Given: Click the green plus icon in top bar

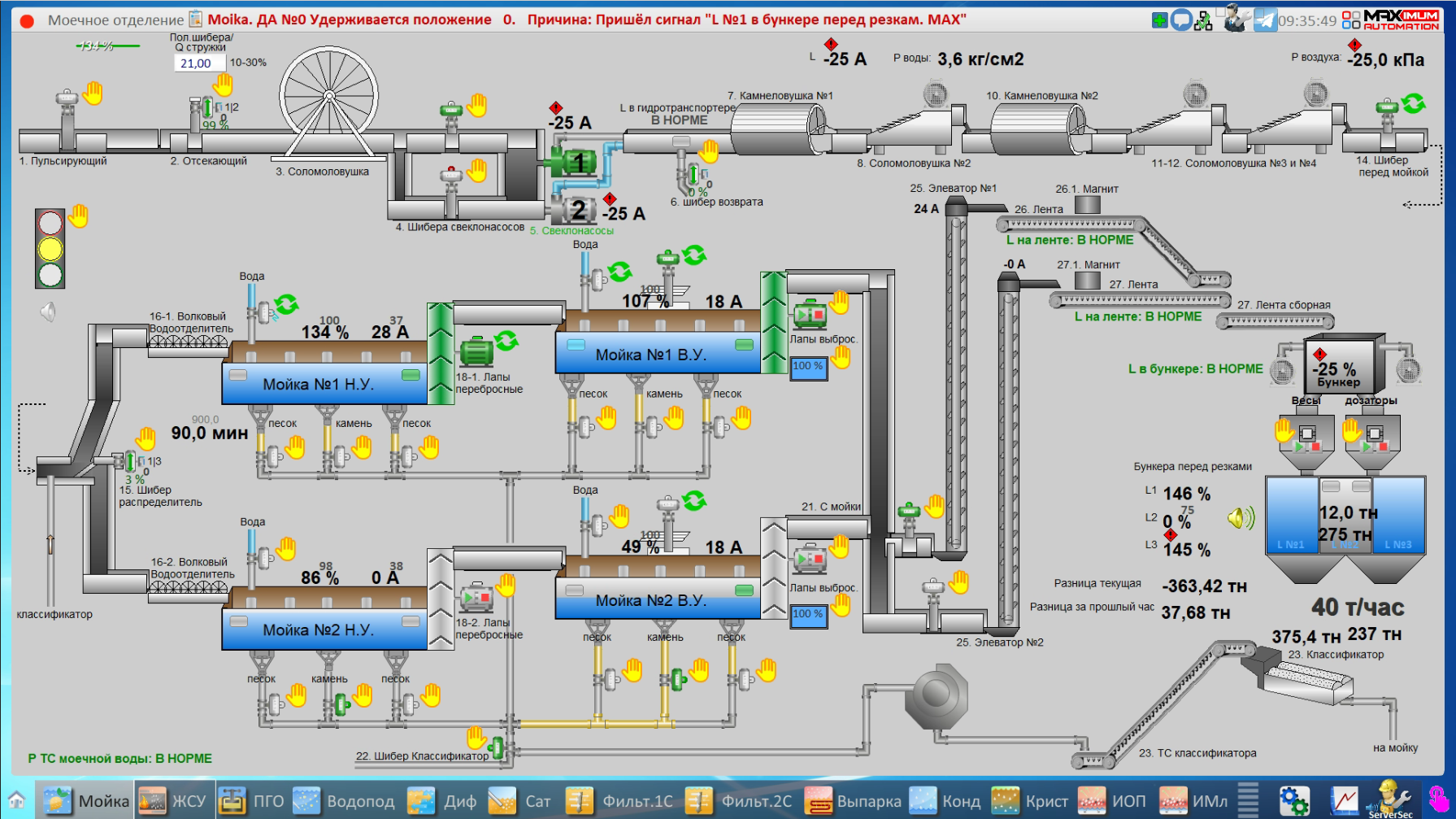Looking at the screenshot, I should [x=1160, y=20].
